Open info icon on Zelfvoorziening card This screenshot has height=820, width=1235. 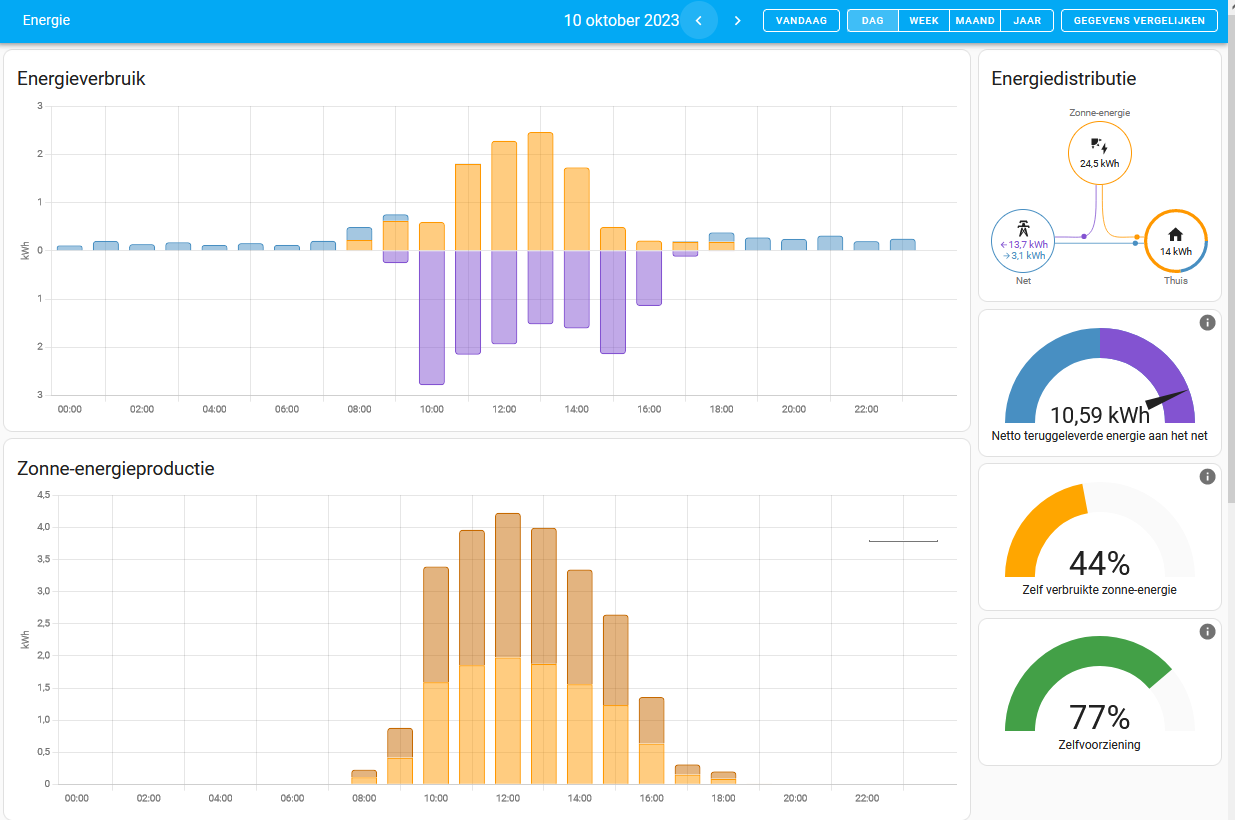pyautogui.click(x=1207, y=632)
